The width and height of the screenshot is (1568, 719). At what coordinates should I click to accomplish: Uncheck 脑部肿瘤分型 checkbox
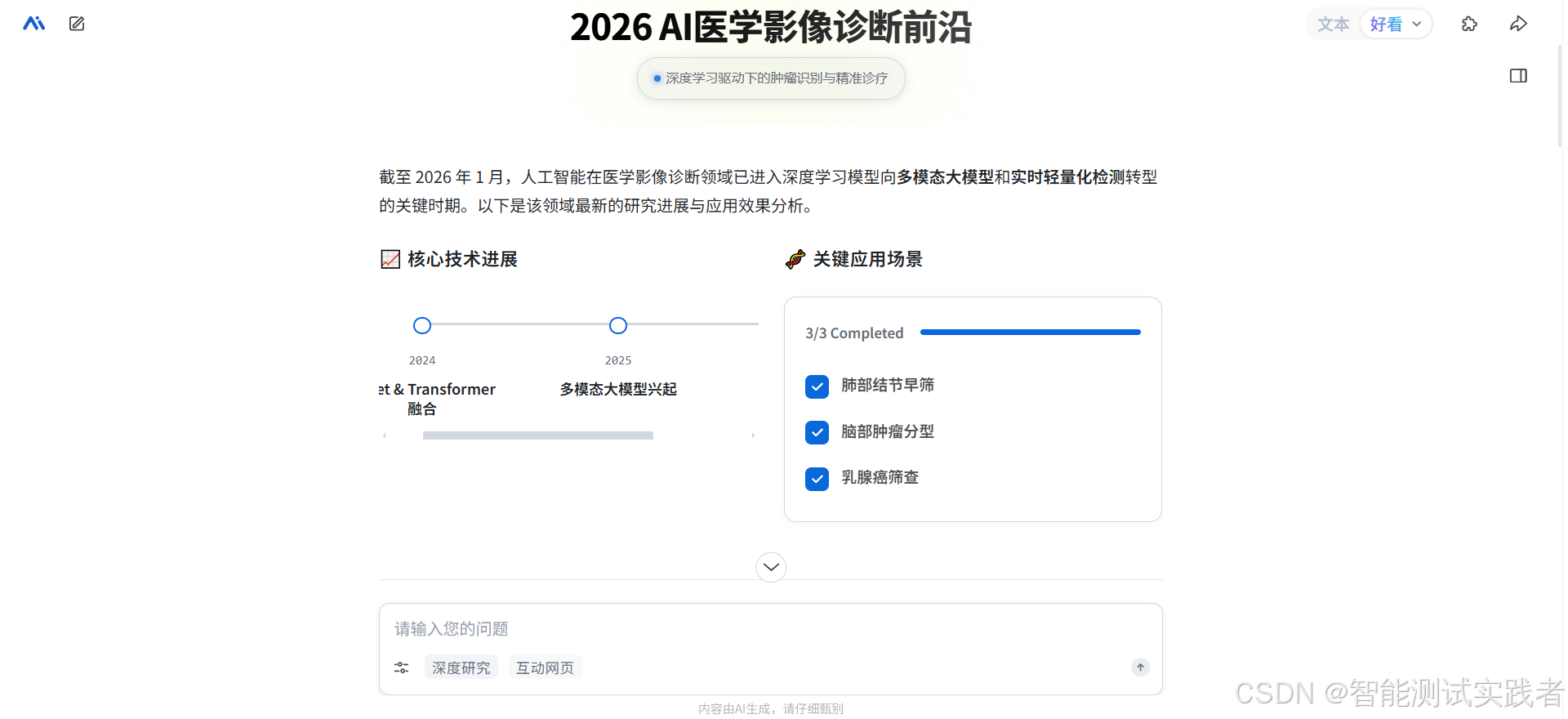[x=817, y=432]
